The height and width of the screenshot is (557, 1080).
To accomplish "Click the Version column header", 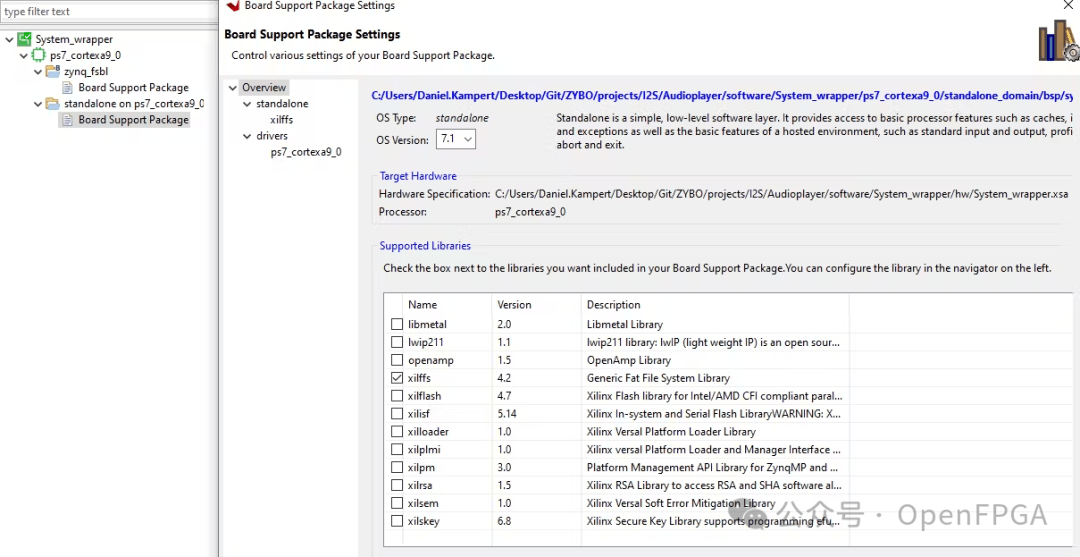I will click(x=515, y=304).
